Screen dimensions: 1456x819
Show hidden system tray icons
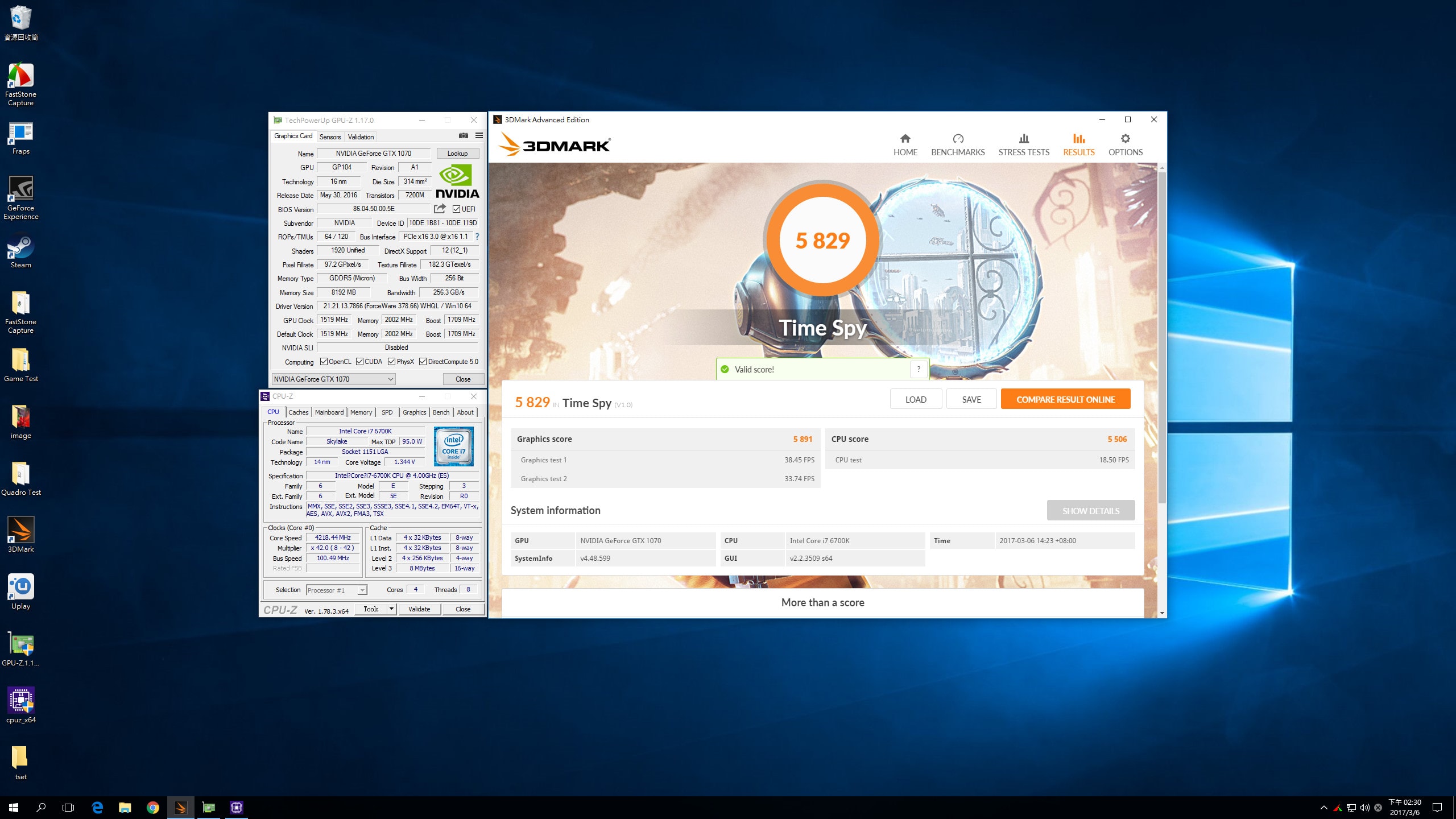point(1323,808)
